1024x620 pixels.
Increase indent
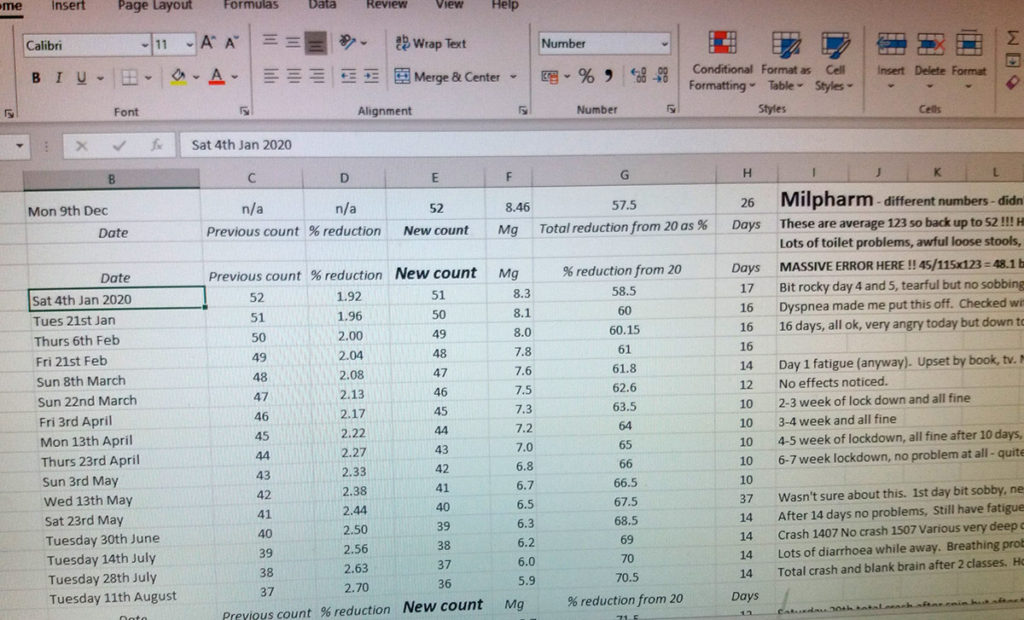pyautogui.click(x=371, y=77)
